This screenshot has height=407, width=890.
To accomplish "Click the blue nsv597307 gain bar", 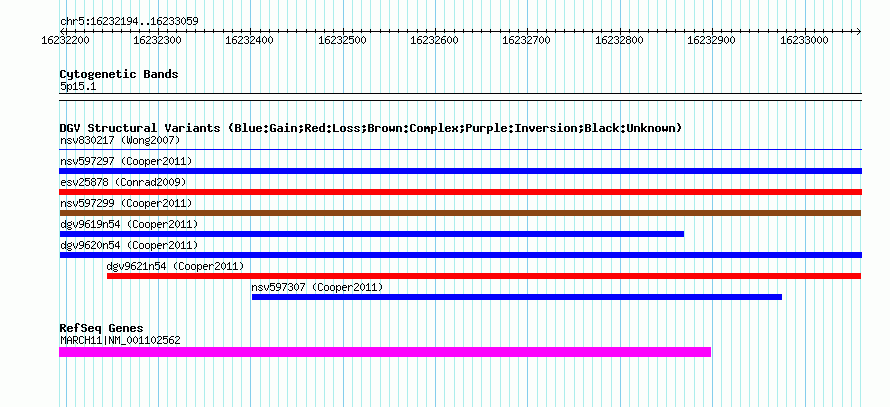I will tap(517, 297).
